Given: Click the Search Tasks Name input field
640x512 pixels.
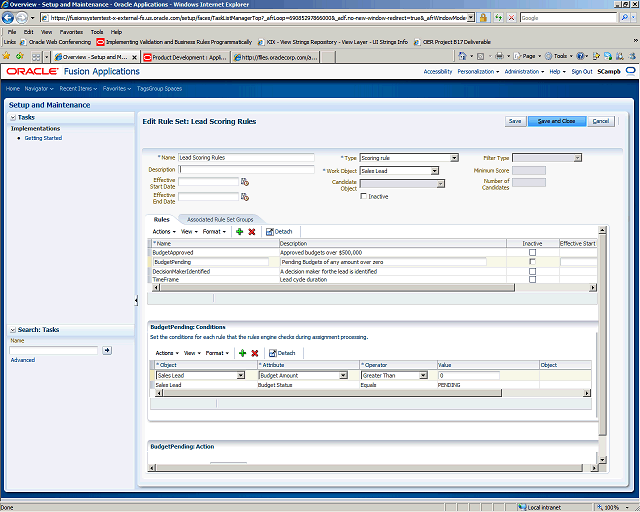Looking at the screenshot, I should click(x=53, y=350).
